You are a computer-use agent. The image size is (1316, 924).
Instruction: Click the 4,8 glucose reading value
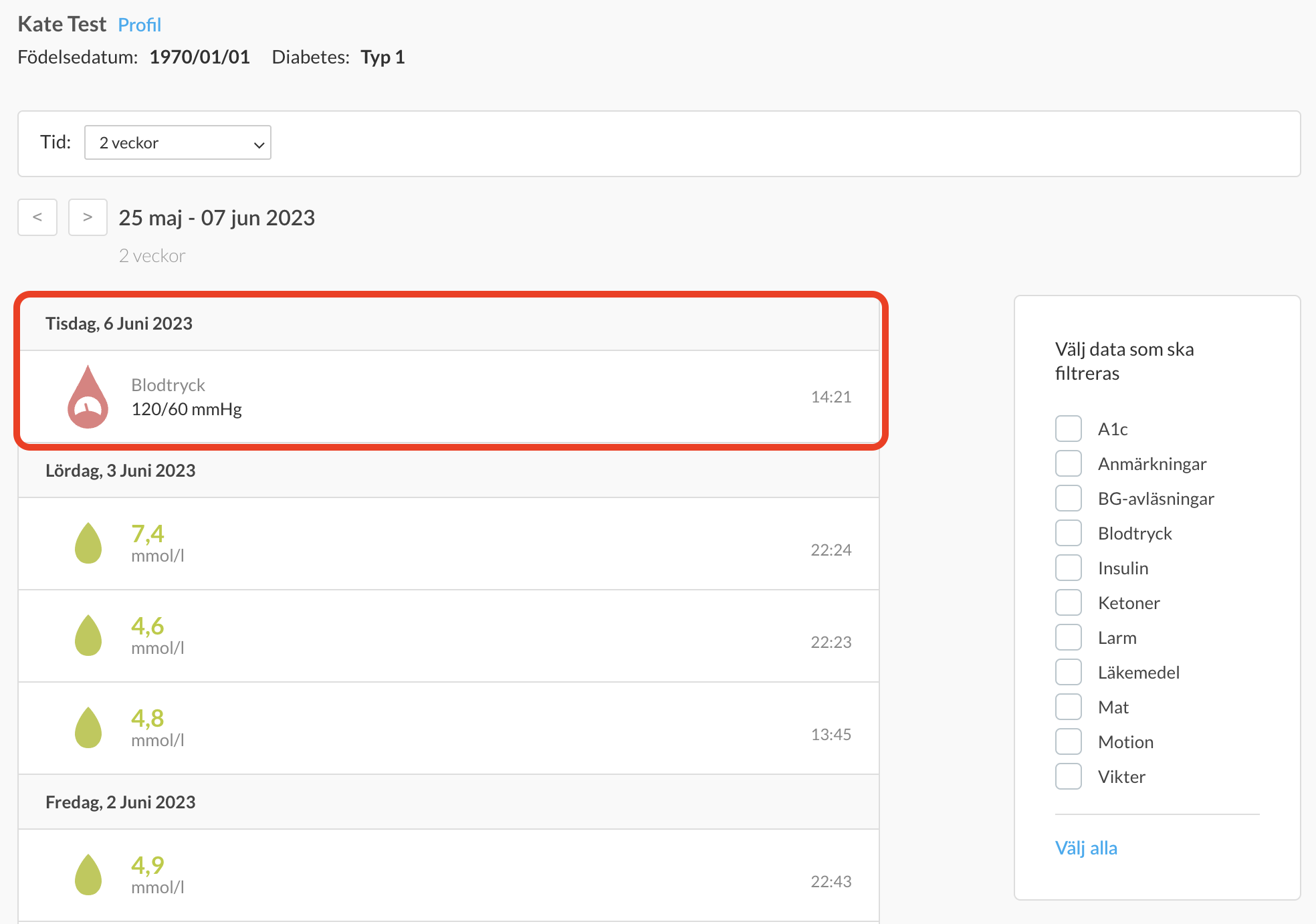point(148,717)
